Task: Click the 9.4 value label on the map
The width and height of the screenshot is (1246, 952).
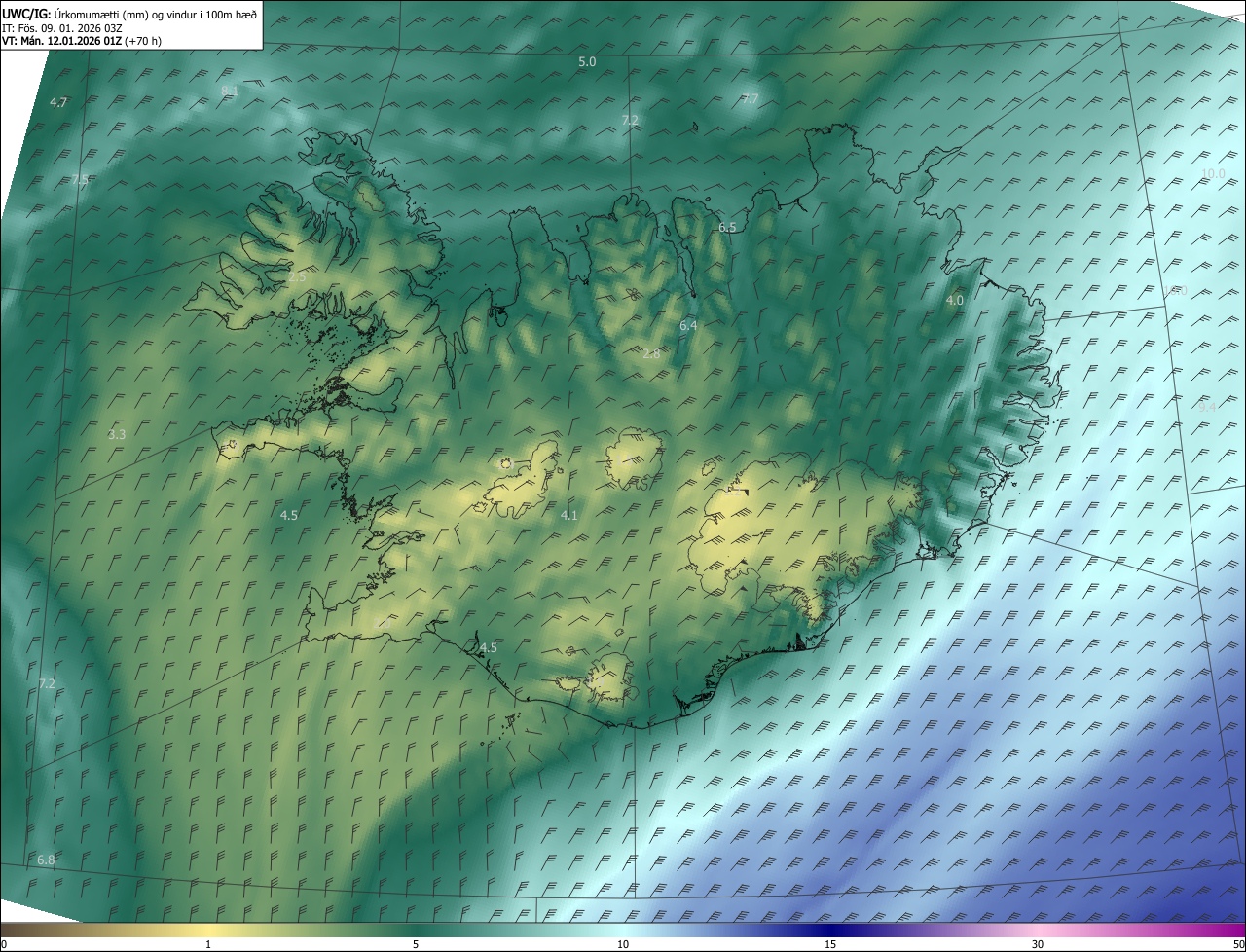Action: point(1207,408)
